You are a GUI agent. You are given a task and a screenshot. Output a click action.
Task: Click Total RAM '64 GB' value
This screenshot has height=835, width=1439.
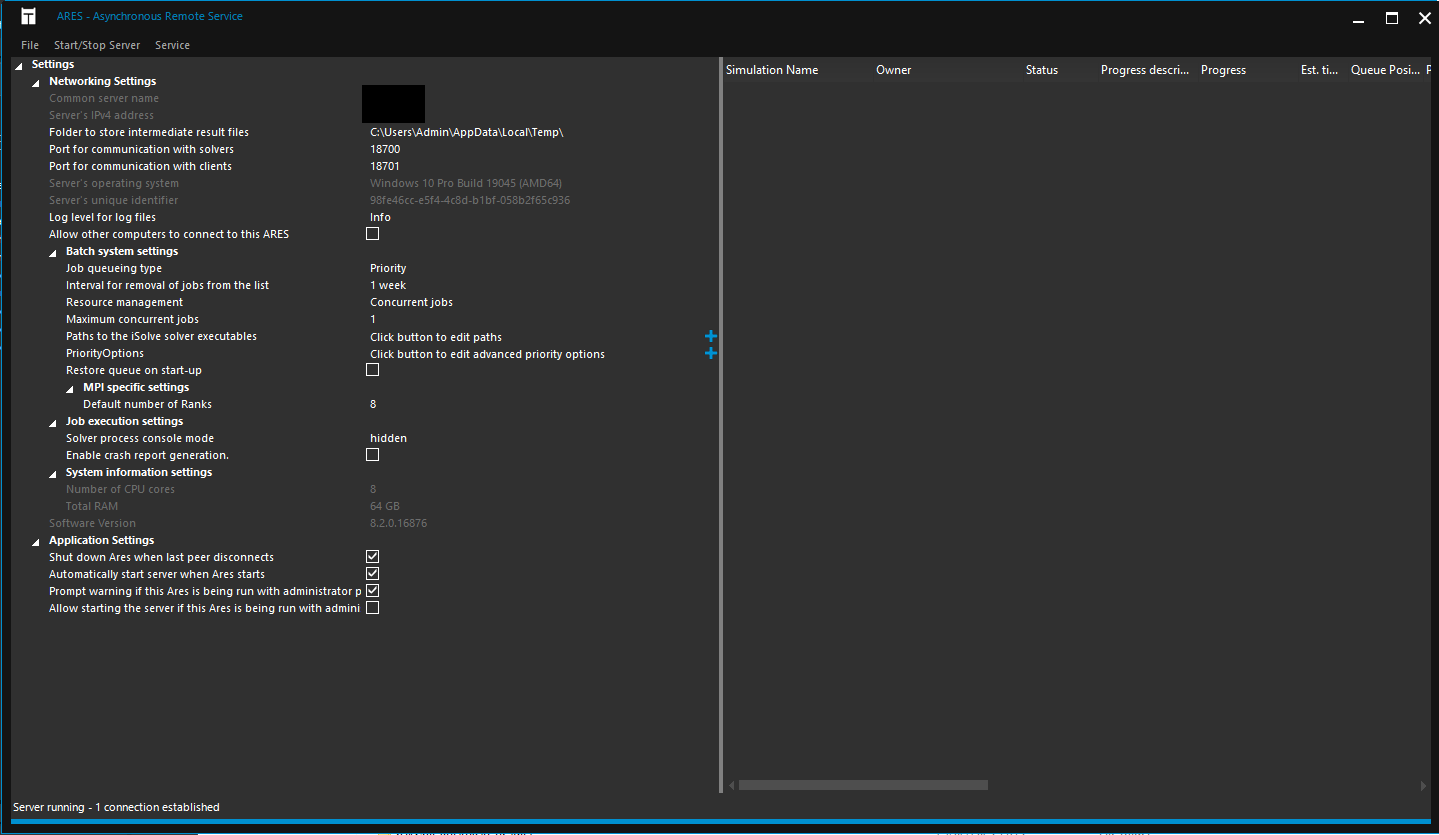(x=385, y=506)
